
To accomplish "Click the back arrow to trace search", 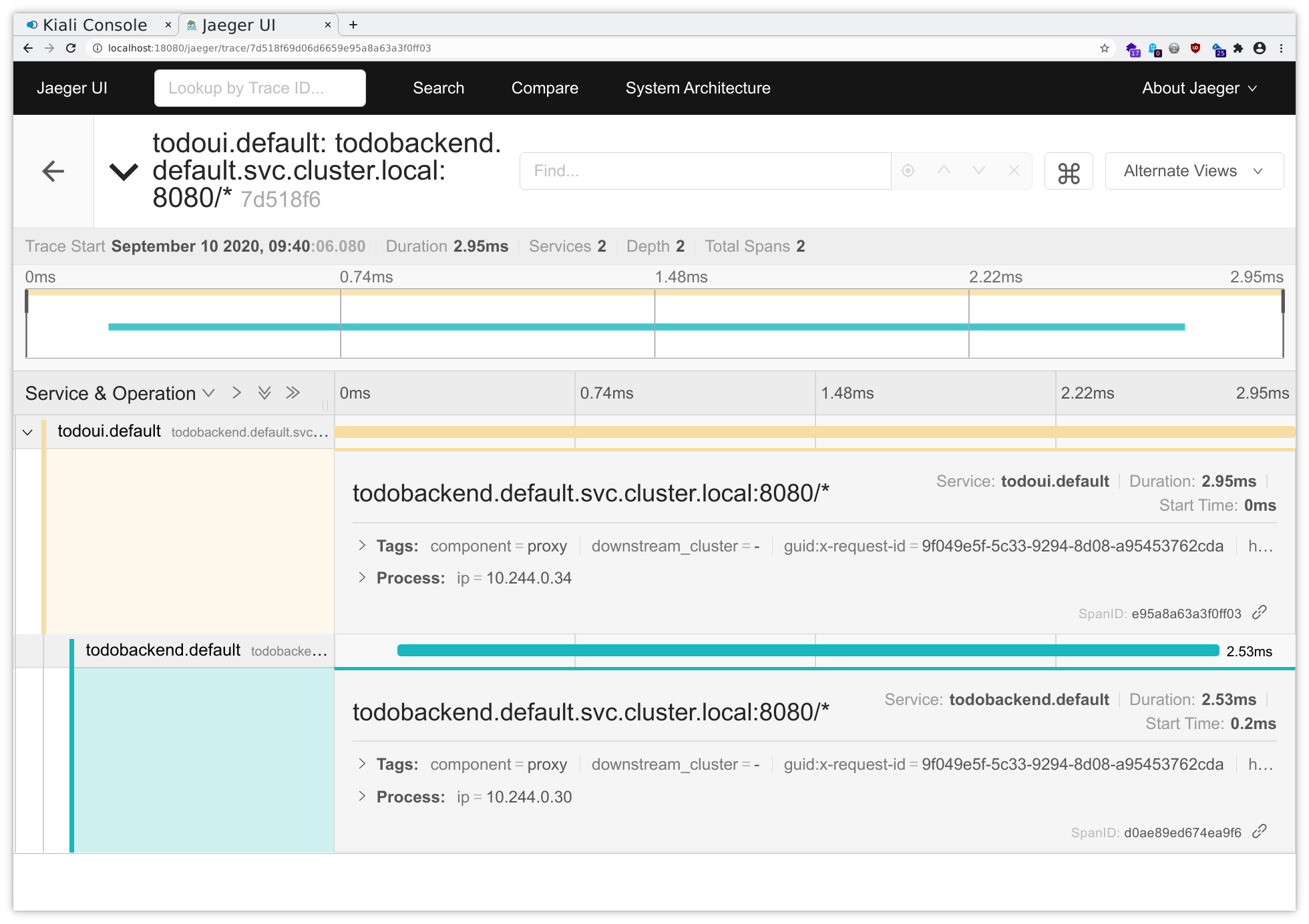I will point(53,172).
